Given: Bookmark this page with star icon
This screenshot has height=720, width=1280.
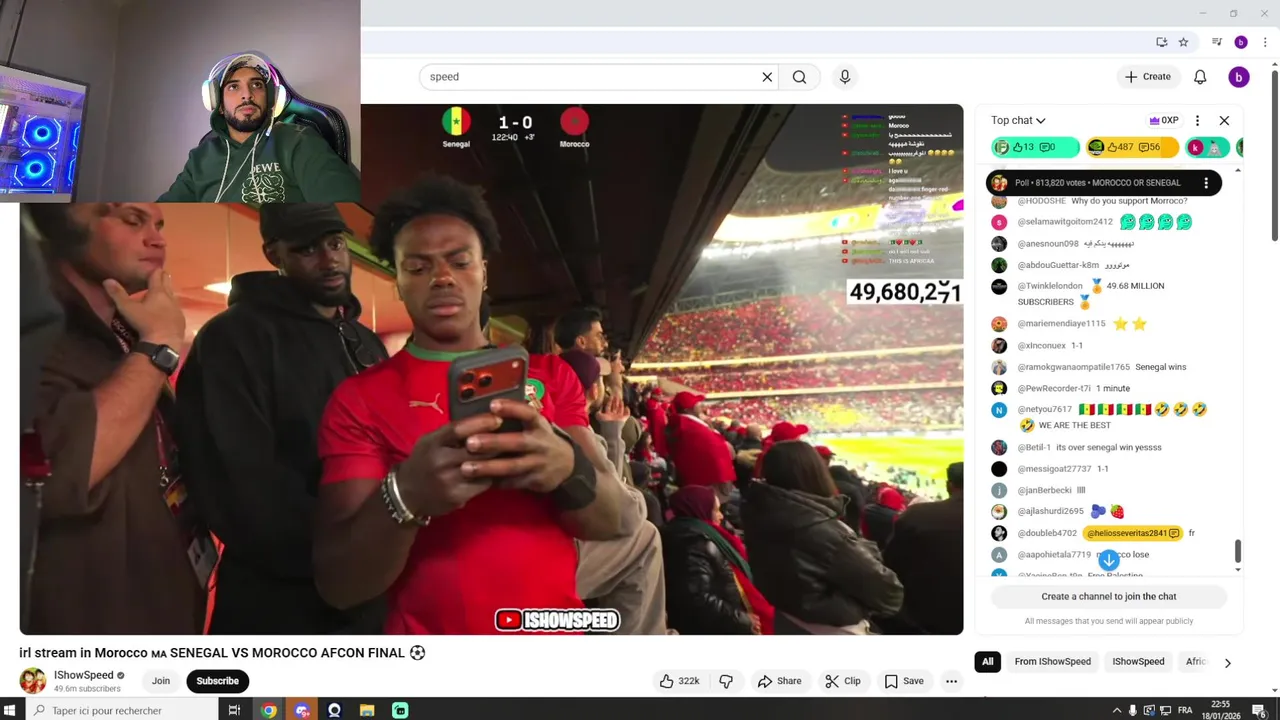Looking at the screenshot, I should 1183,42.
